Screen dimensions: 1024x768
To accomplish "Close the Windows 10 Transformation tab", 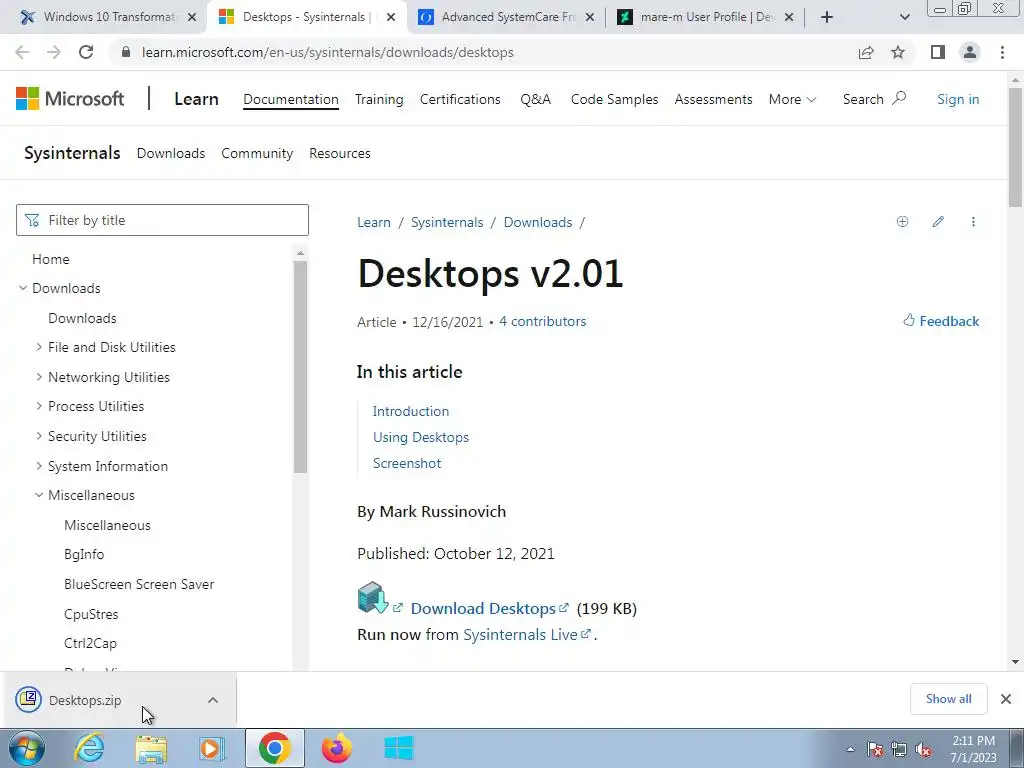I will pos(192,17).
